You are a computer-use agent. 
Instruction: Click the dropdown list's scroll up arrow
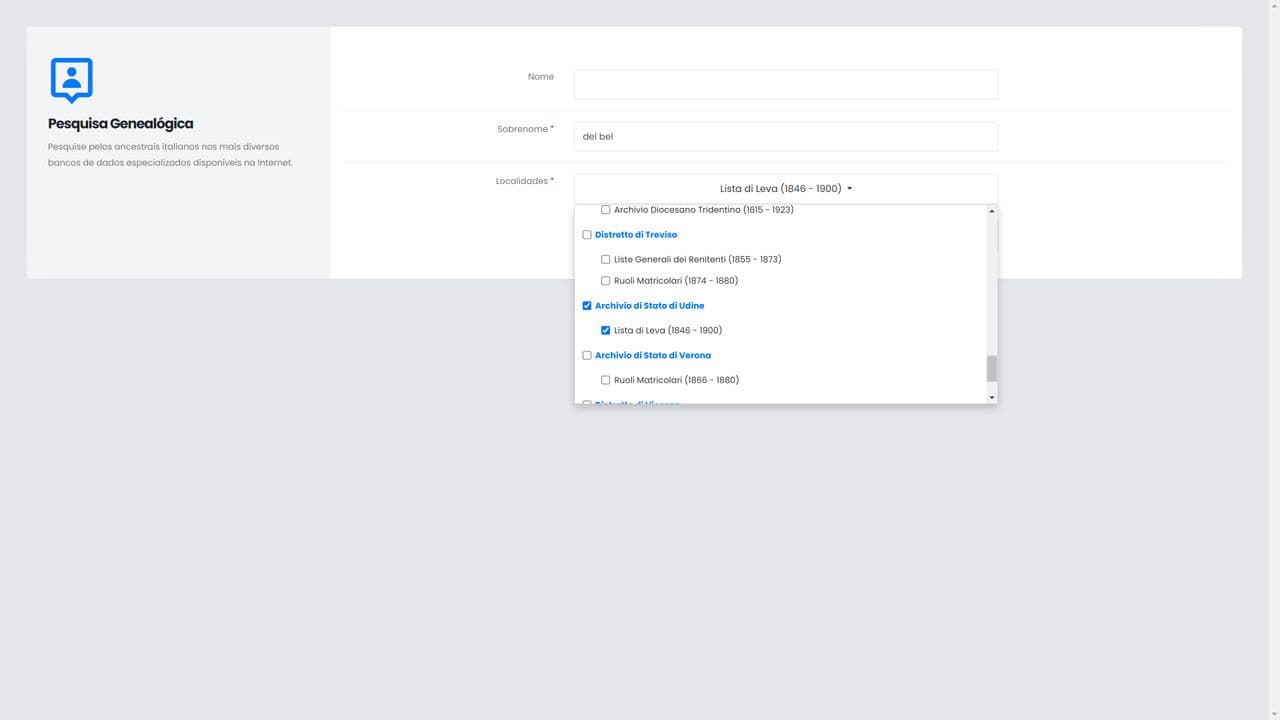[x=991, y=211]
